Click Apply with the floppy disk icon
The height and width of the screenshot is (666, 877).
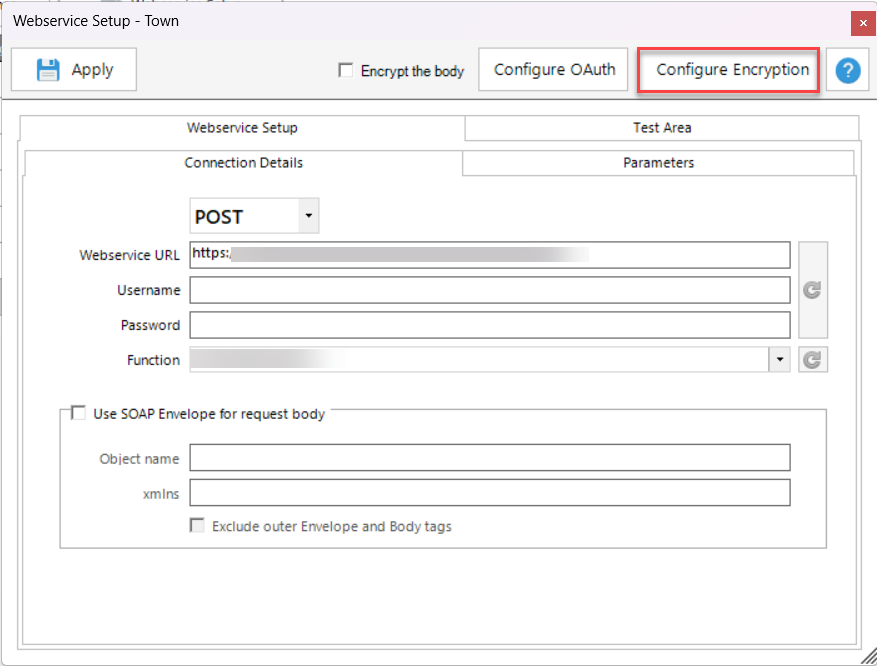tap(74, 70)
